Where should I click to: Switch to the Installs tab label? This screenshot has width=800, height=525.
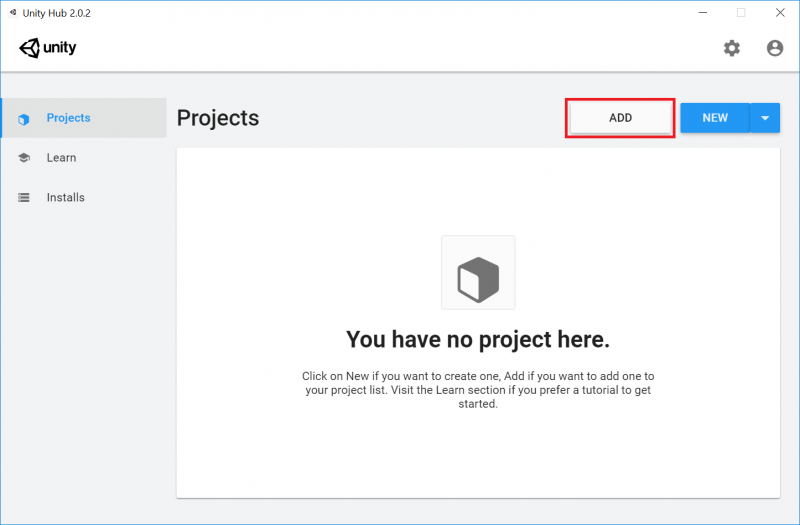(x=65, y=197)
